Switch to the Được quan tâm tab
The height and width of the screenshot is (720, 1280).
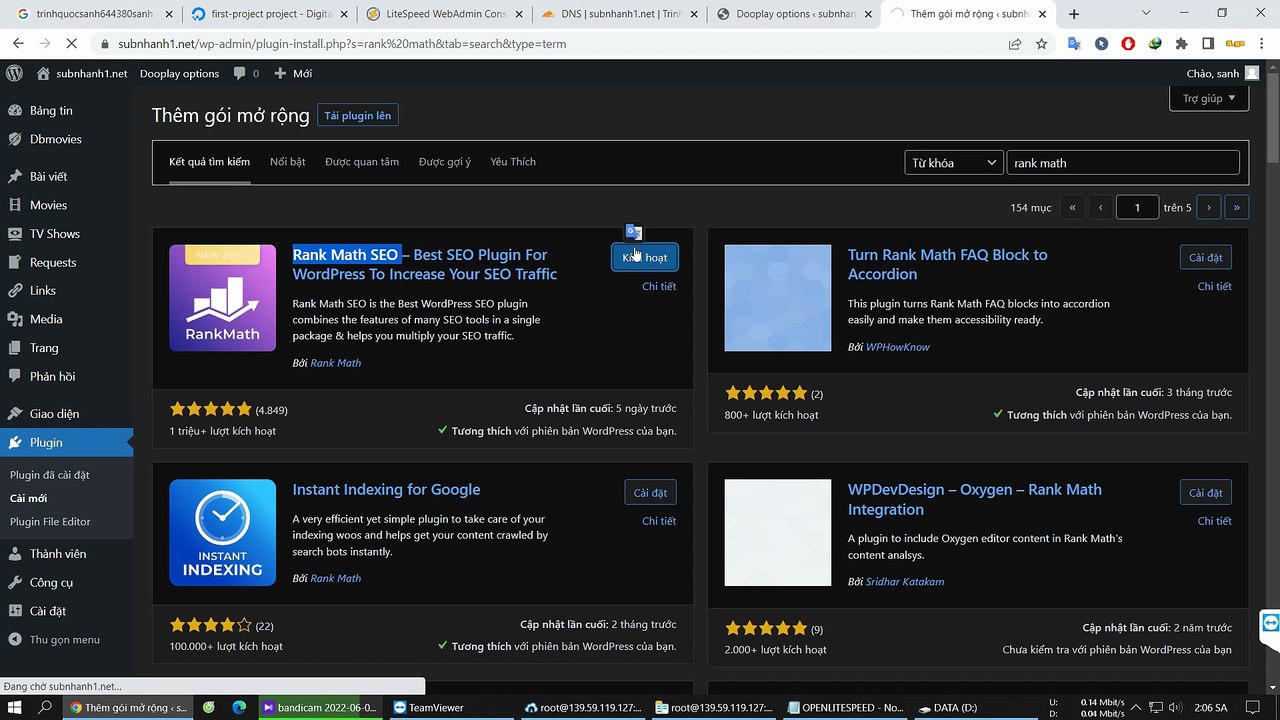point(362,162)
